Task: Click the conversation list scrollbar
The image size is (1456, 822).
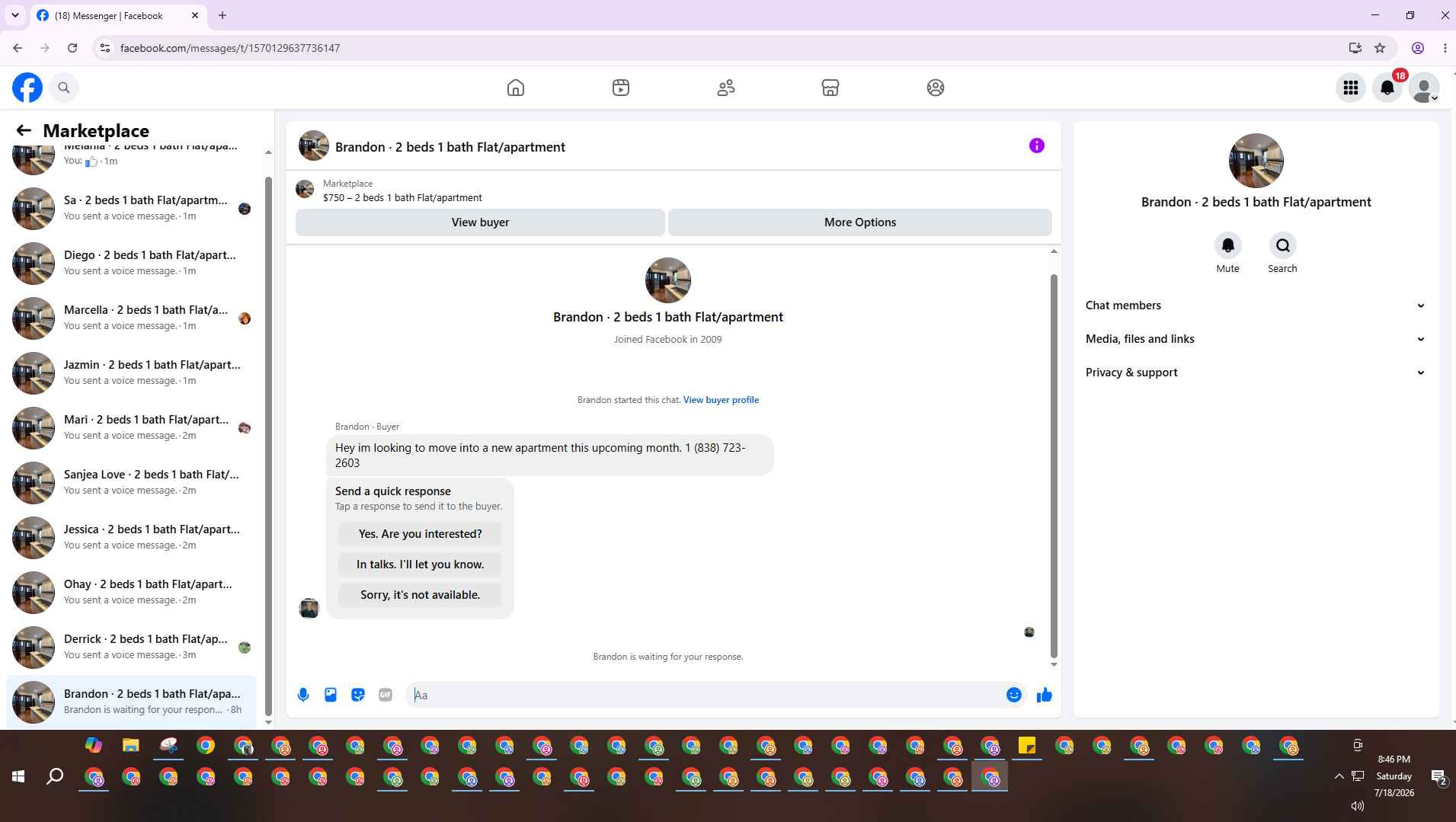Action: click(268, 446)
